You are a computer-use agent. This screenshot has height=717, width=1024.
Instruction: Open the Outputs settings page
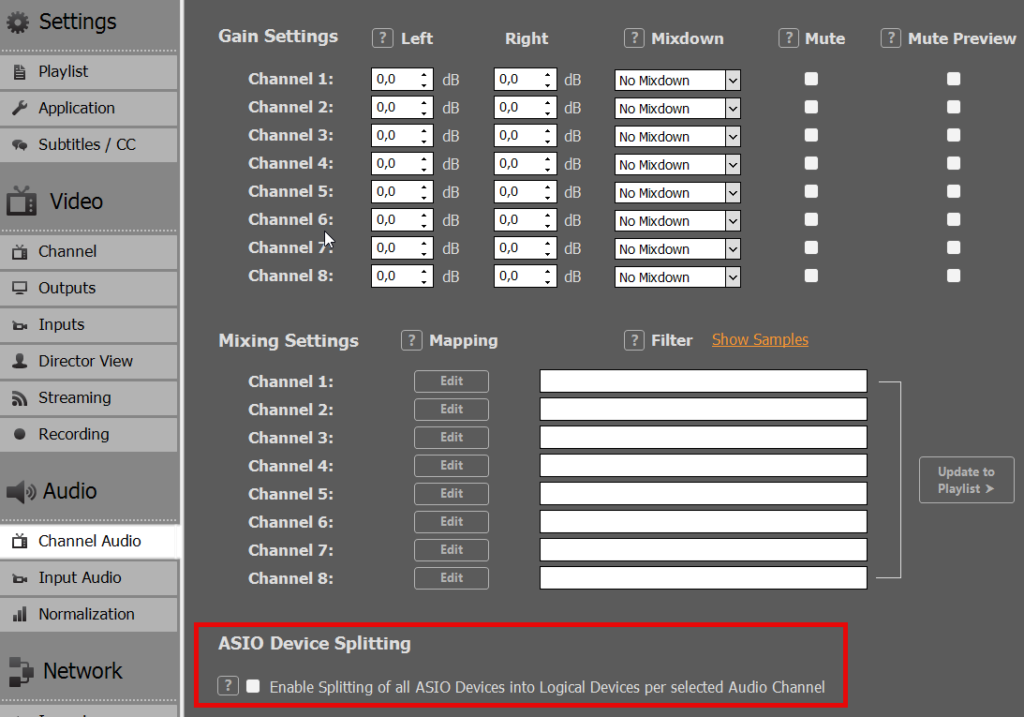pyautogui.click(x=89, y=288)
